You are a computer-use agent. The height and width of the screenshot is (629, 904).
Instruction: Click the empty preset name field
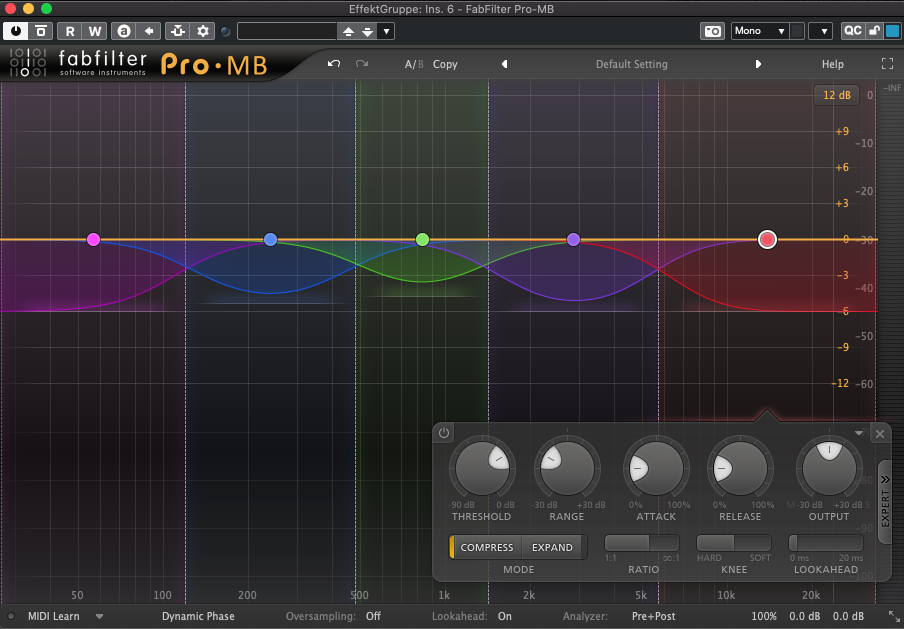pyautogui.click(x=287, y=31)
